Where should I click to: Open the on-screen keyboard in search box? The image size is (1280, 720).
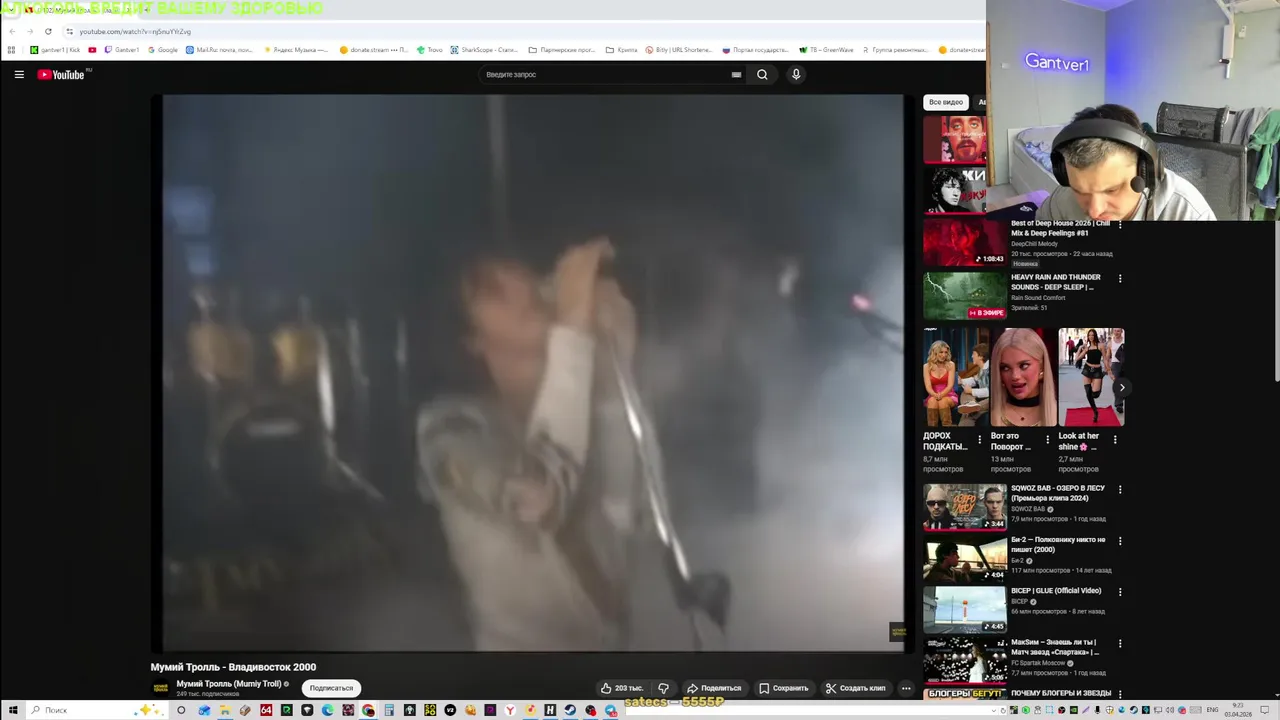736,74
